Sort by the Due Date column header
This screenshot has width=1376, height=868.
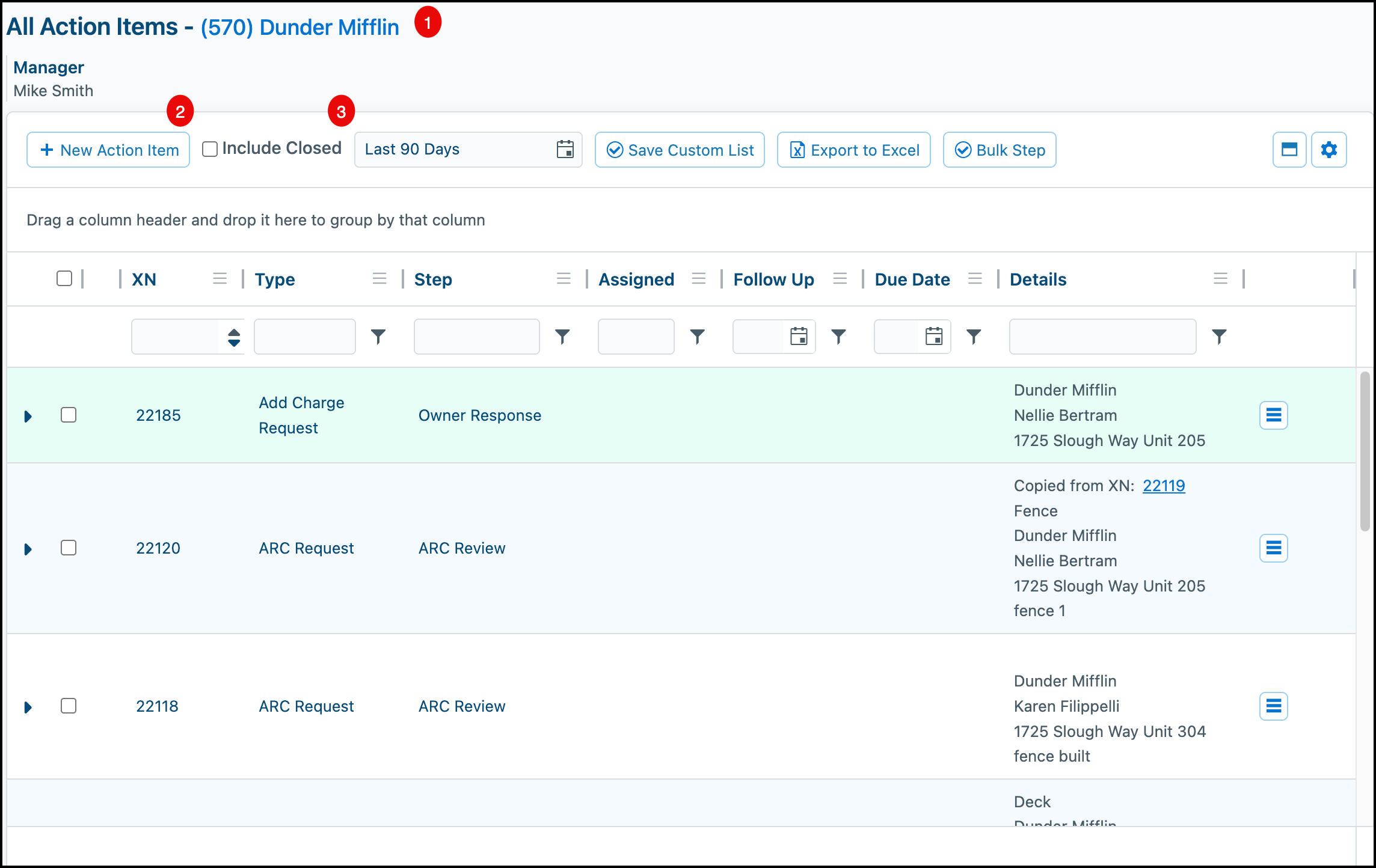(912, 280)
